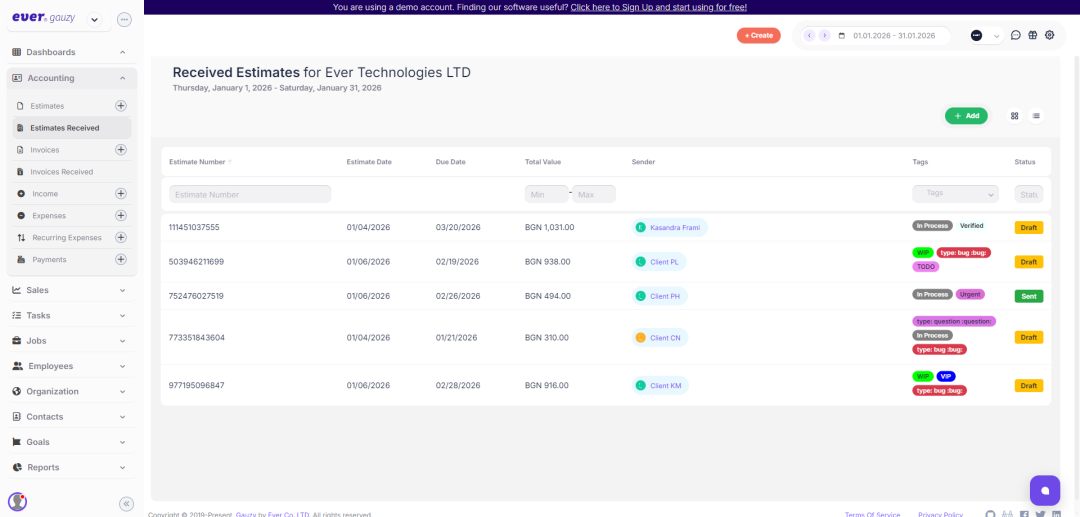Open the Tags filter dropdown
Viewport: 1080px width, 517px height.
[x=955, y=194]
